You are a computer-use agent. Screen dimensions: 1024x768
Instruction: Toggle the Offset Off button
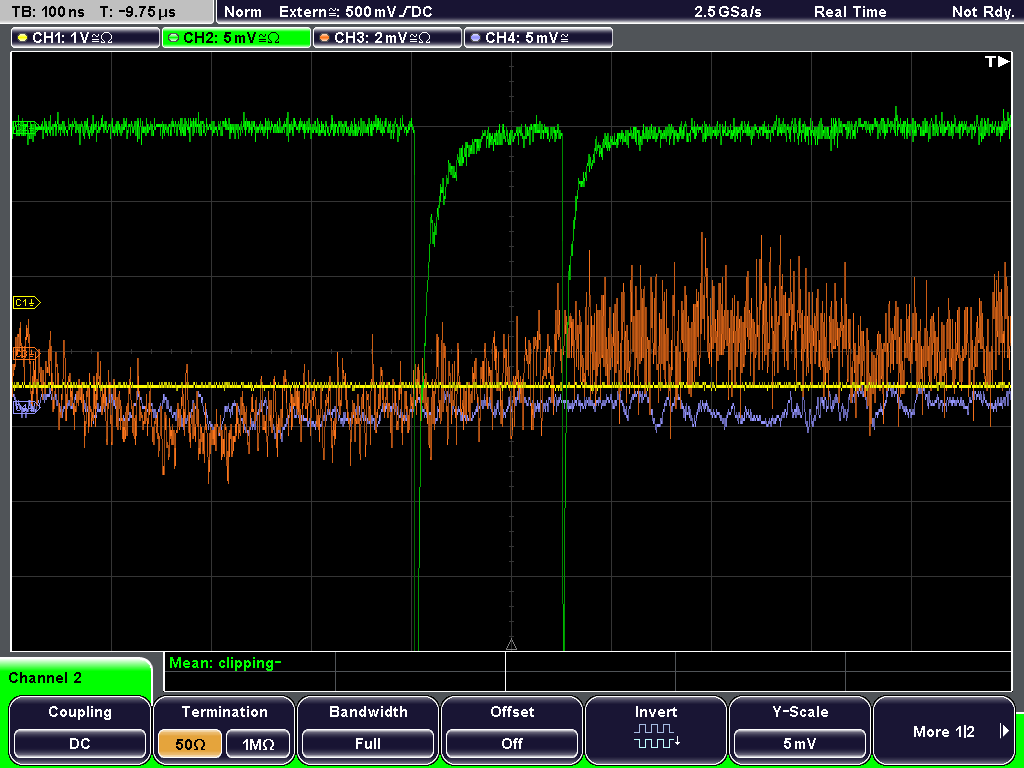(x=512, y=744)
